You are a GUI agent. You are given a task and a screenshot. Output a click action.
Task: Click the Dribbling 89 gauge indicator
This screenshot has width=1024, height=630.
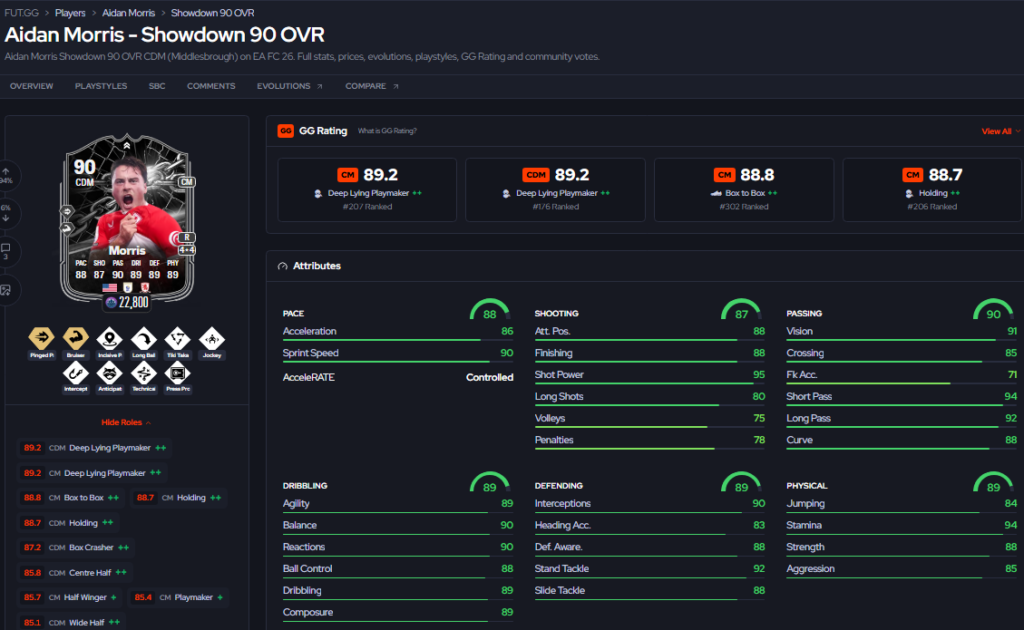point(489,482)
